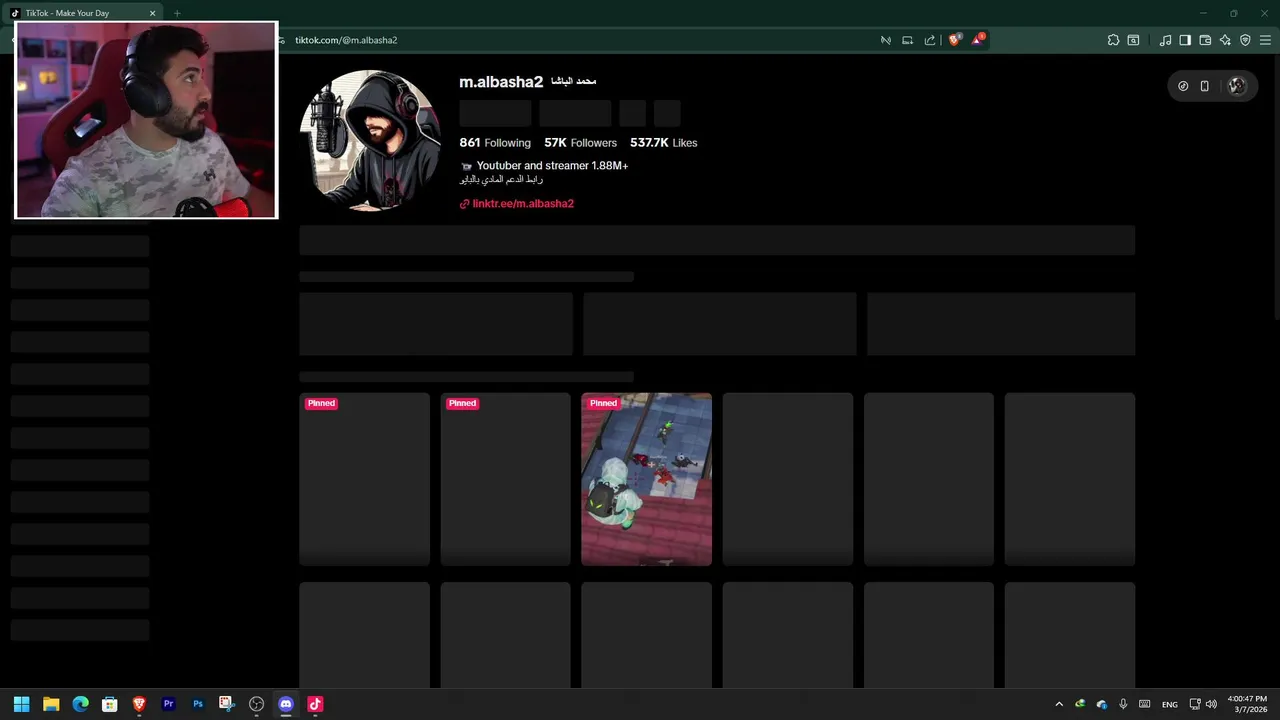Screen dimensions: 1280x720
Task: Open the Leo AI sparkle icon
Action: point(1225,40)
